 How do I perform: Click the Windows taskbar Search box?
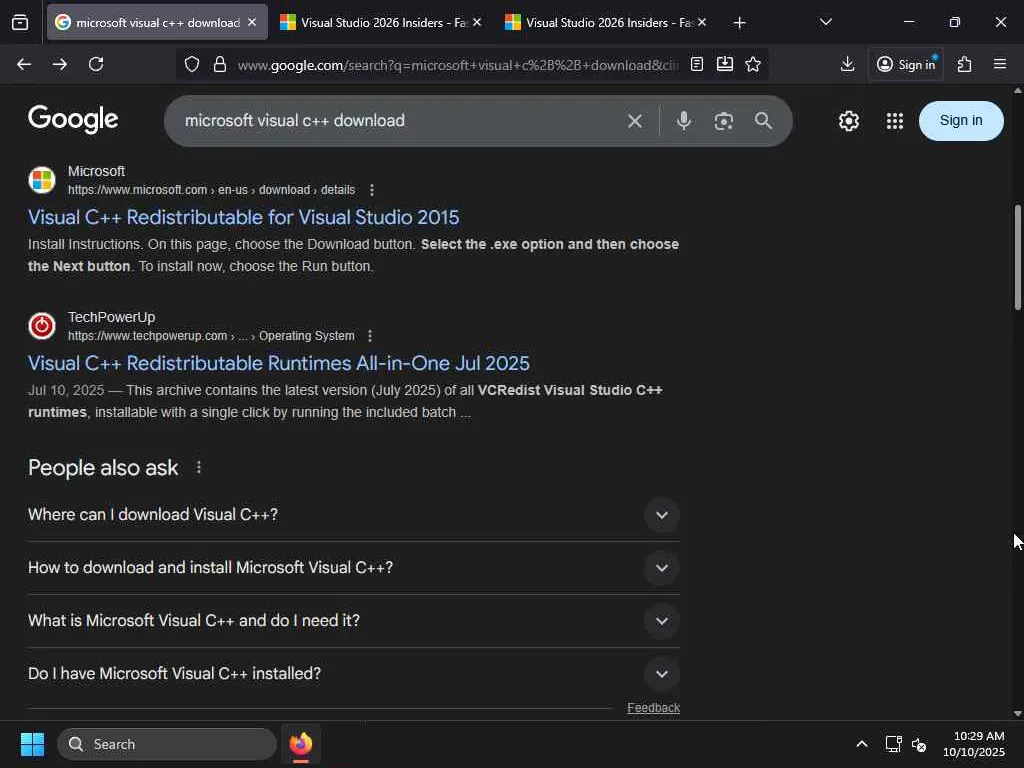(167, 744)
